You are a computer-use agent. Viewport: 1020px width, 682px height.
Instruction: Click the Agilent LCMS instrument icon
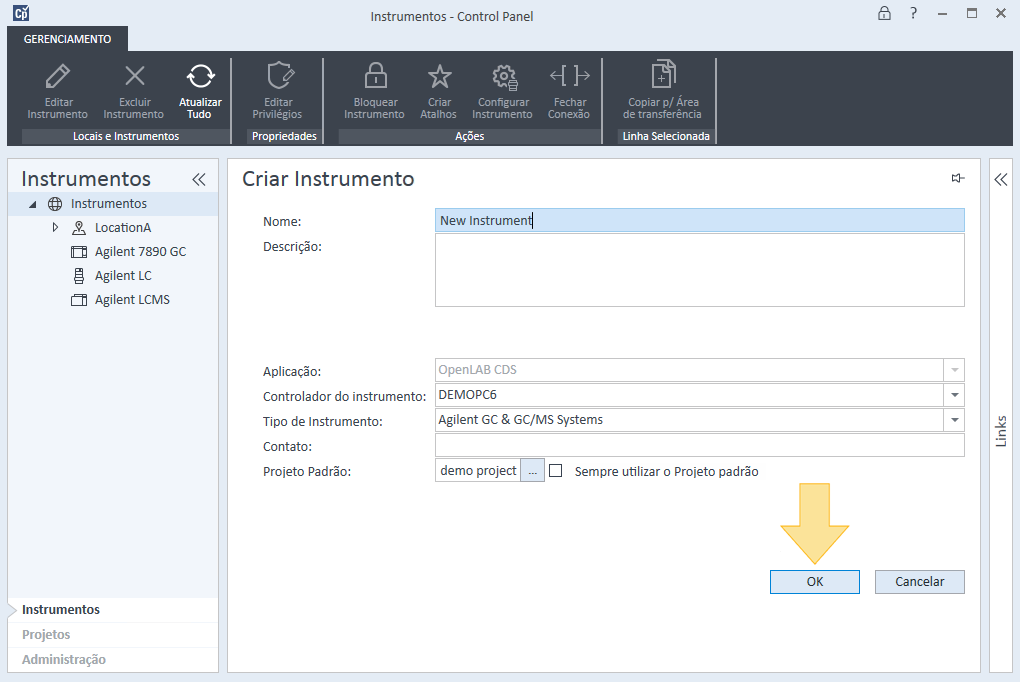tap(79, 300)
